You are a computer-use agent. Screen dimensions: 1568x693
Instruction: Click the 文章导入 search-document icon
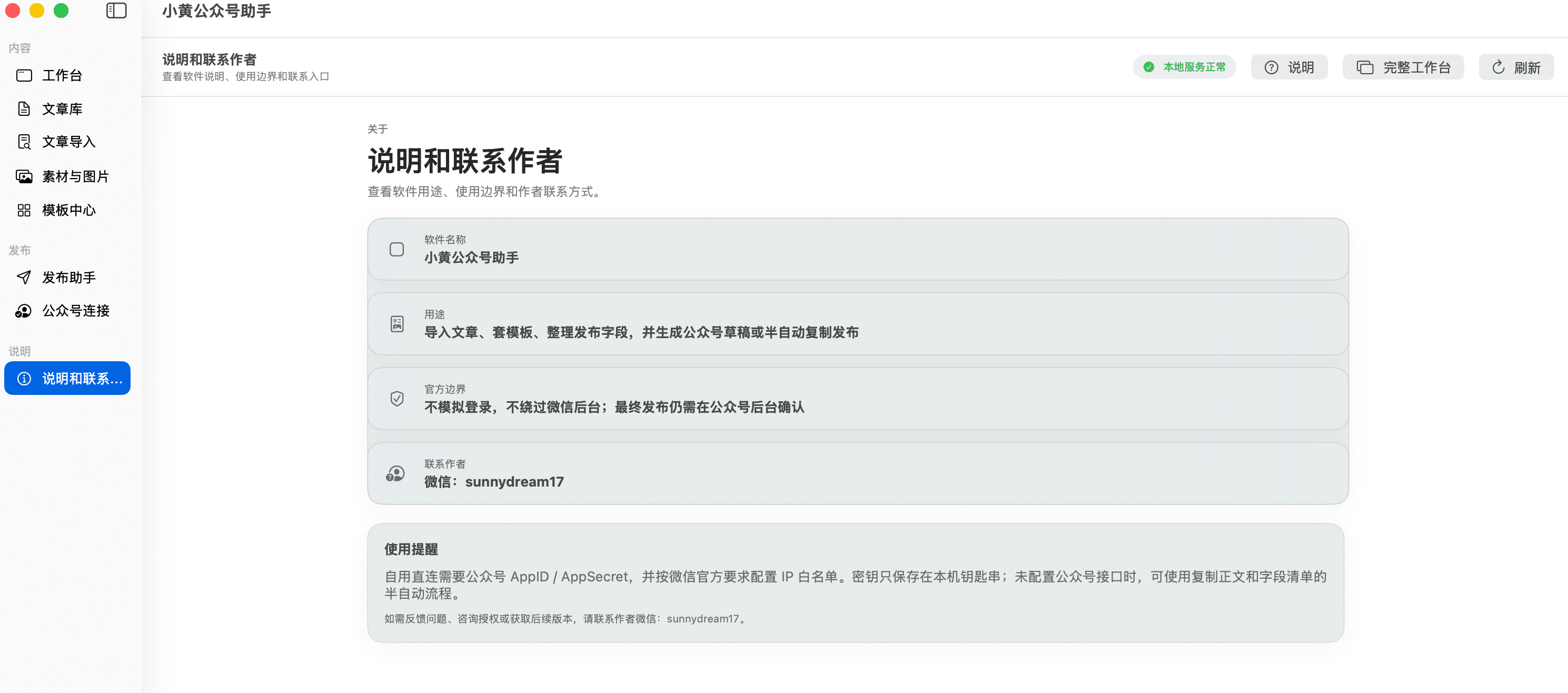tap(24, 142)
